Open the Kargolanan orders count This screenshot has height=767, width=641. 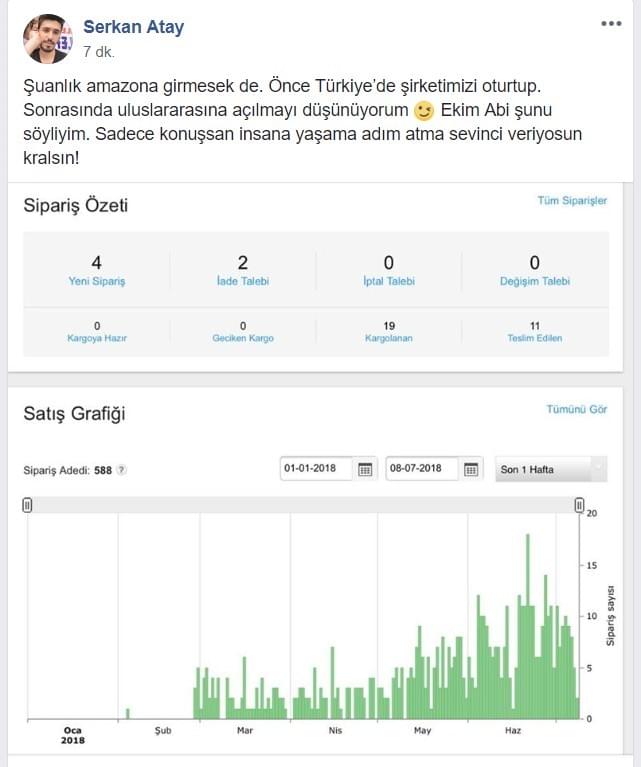coord(389,332)
